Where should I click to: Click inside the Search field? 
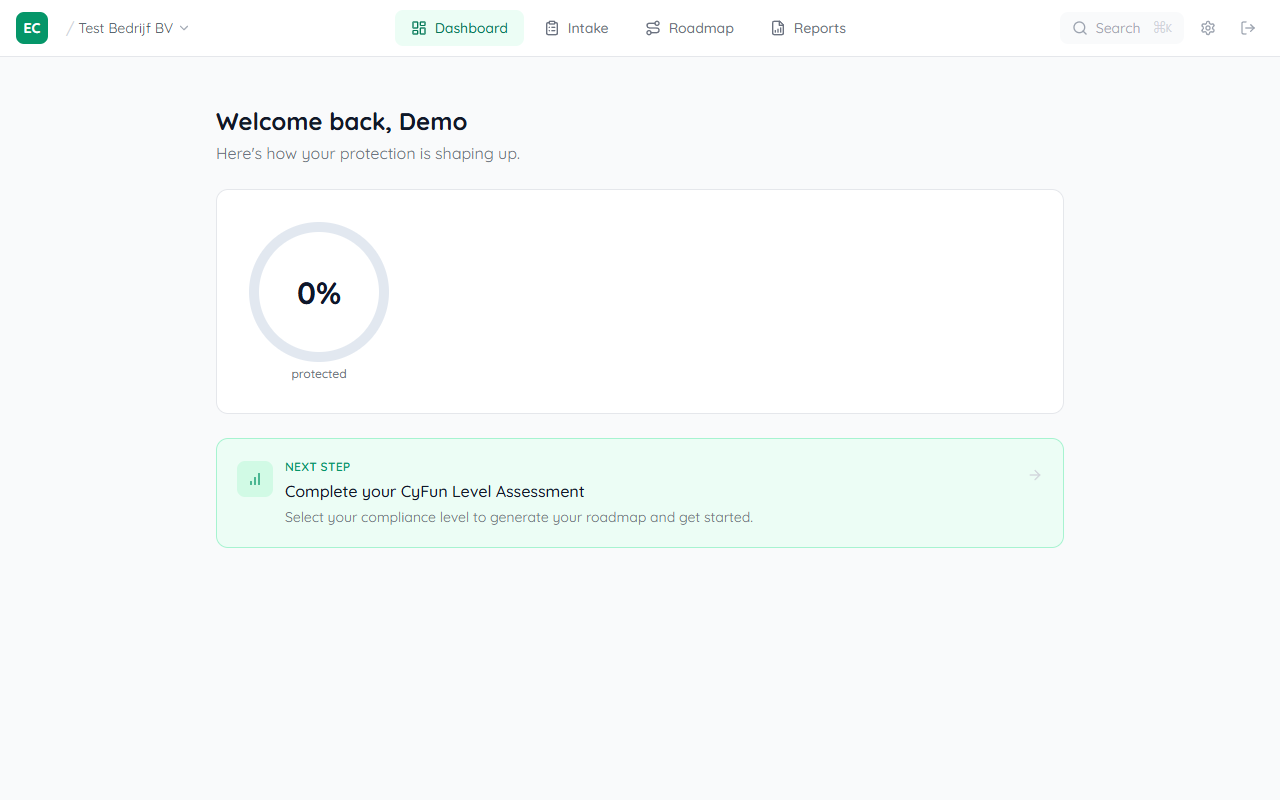point(1120,28)
